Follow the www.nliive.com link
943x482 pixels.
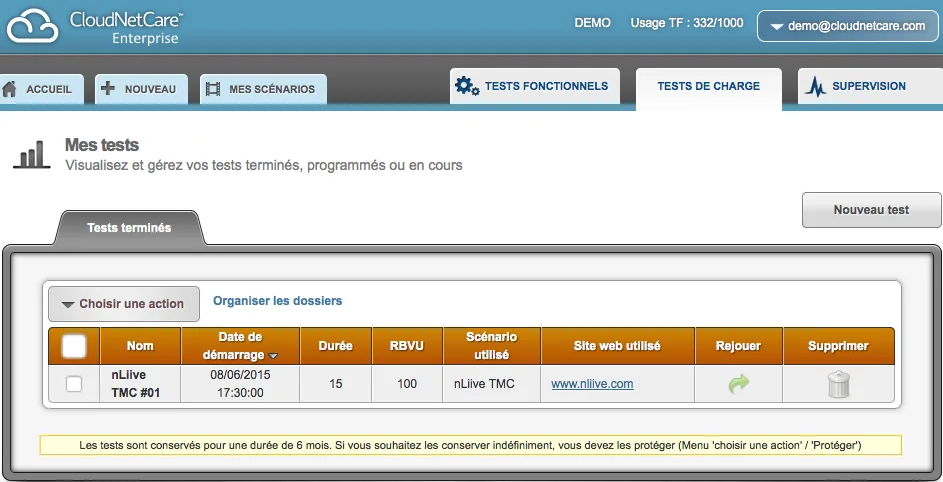click(592, 384)
